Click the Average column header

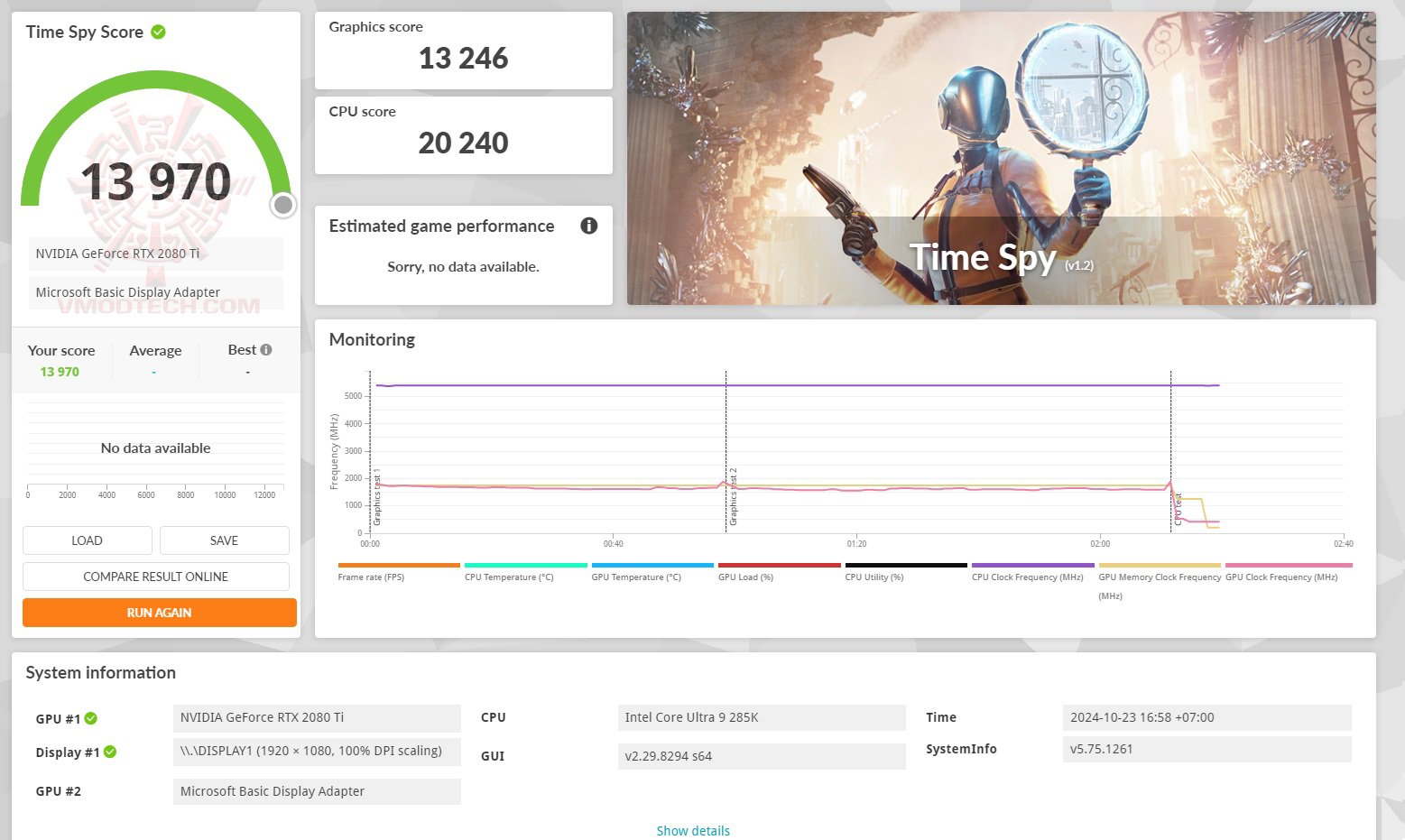click(155, 351)
